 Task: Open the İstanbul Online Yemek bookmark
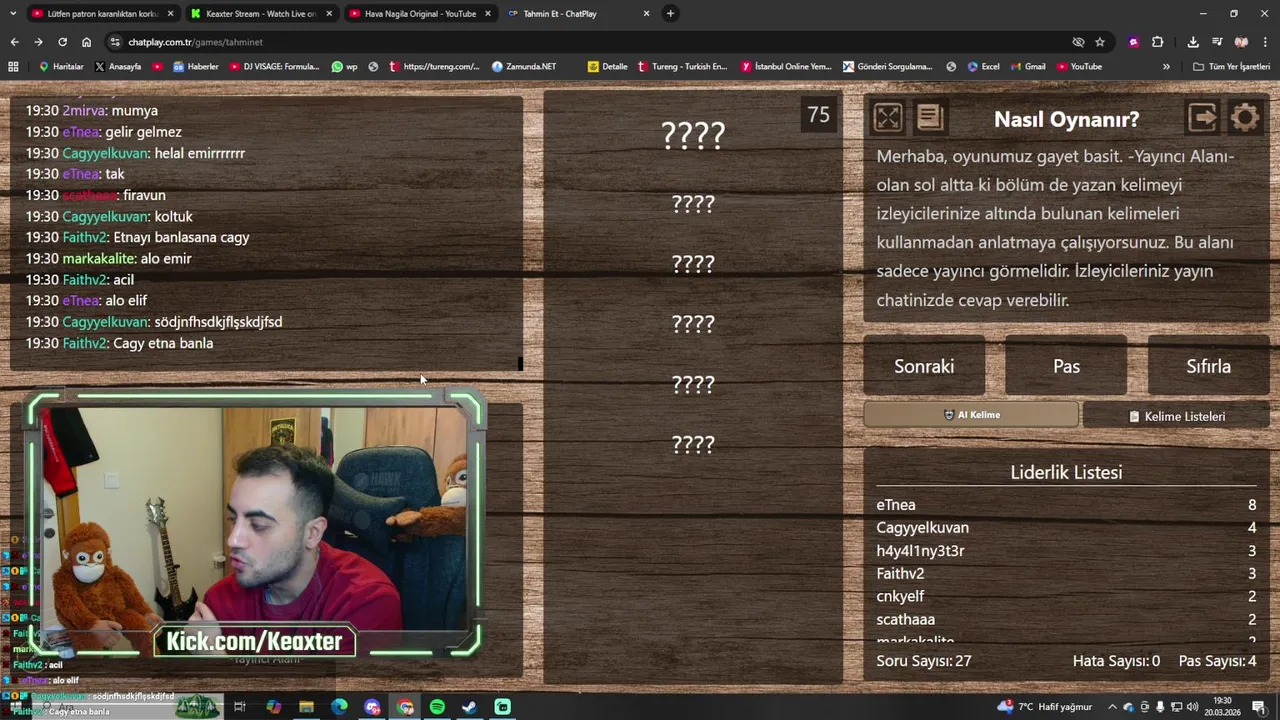click(x=786, y=67)
